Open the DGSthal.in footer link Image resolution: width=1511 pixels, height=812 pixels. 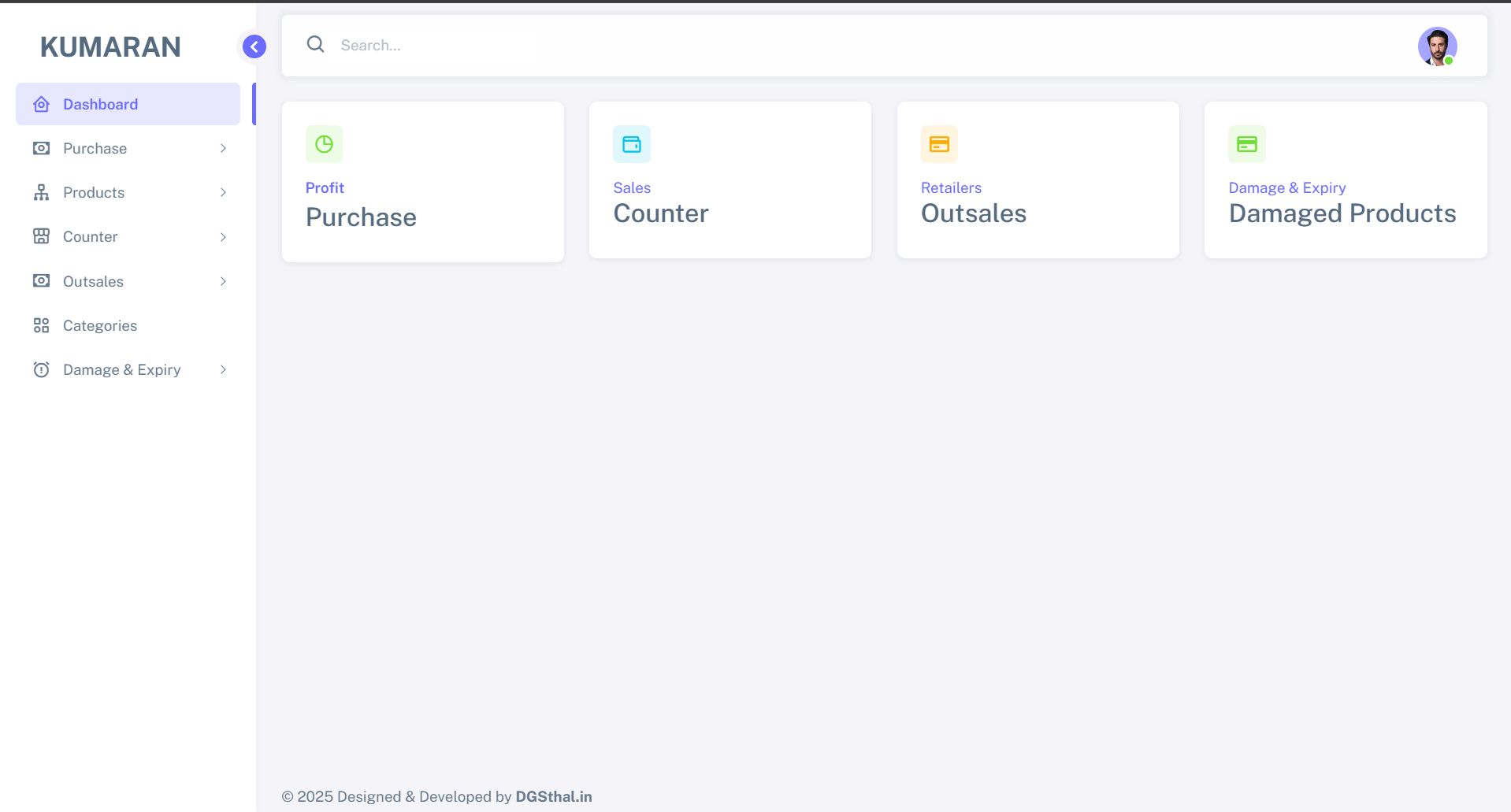[x=553, y=796]
